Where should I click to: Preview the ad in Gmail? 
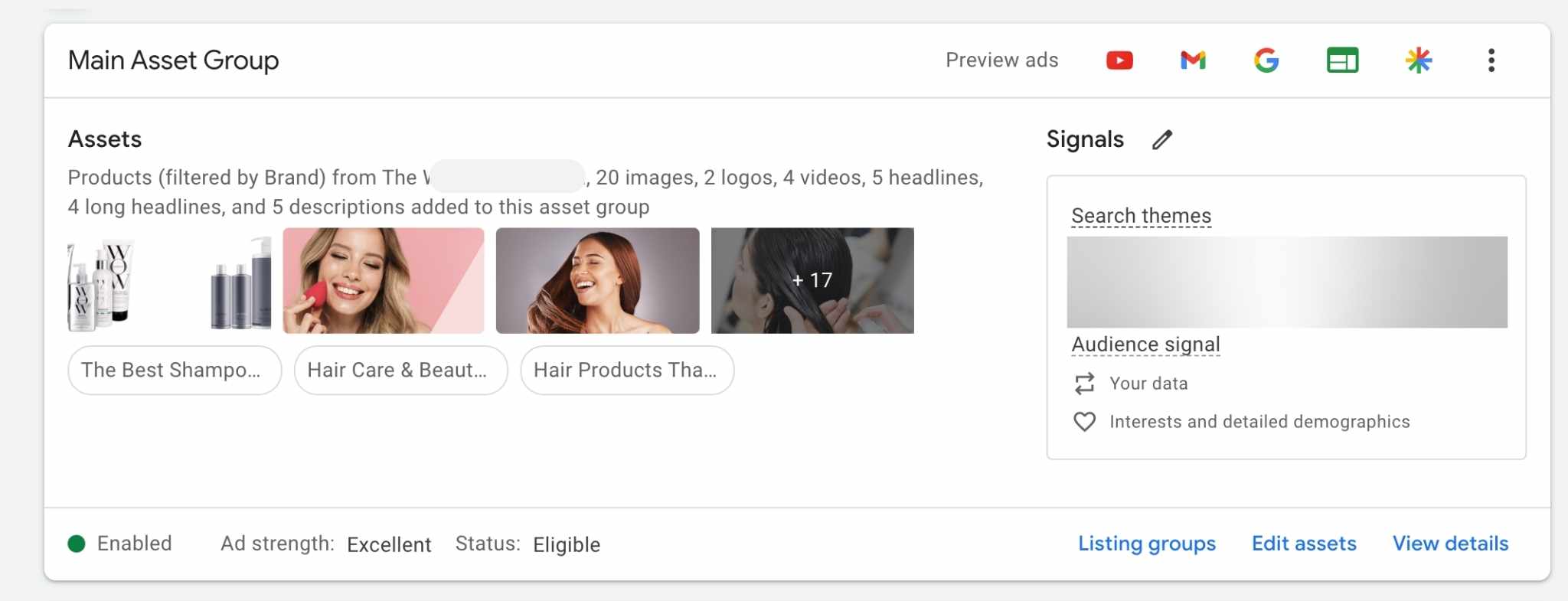[1193, 60]
